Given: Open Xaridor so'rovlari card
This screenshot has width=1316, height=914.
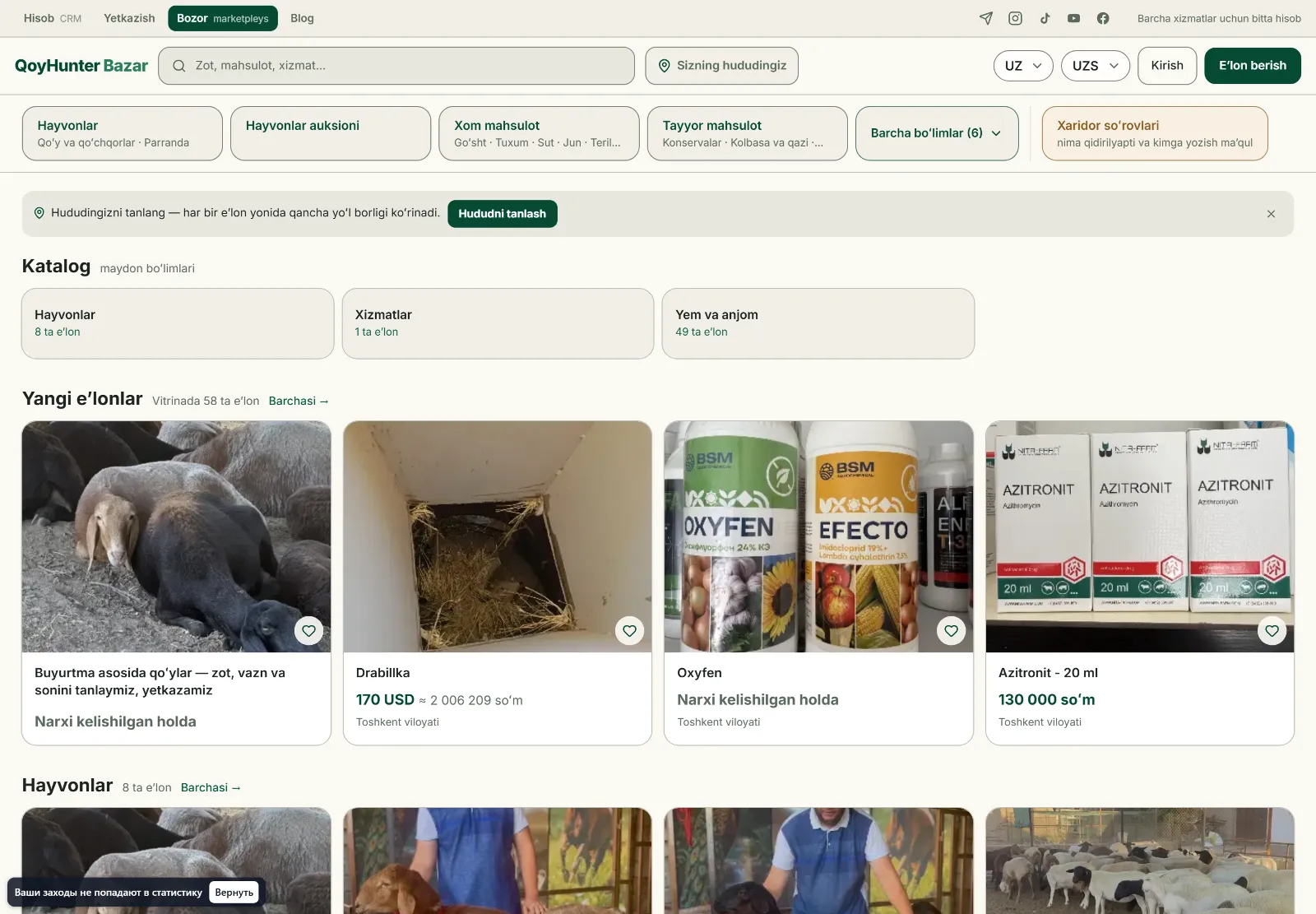Looking at the screenshot, I should click(1155, 133).
